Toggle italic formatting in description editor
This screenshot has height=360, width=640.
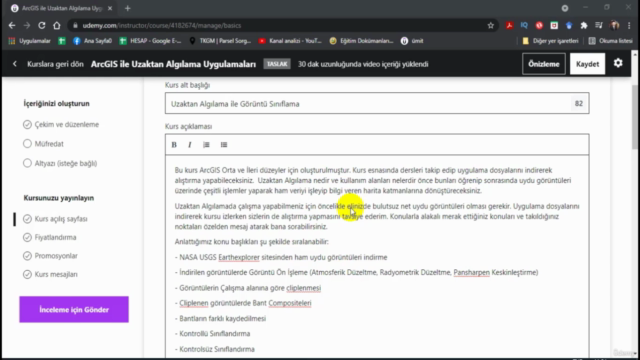coord(190,144)
